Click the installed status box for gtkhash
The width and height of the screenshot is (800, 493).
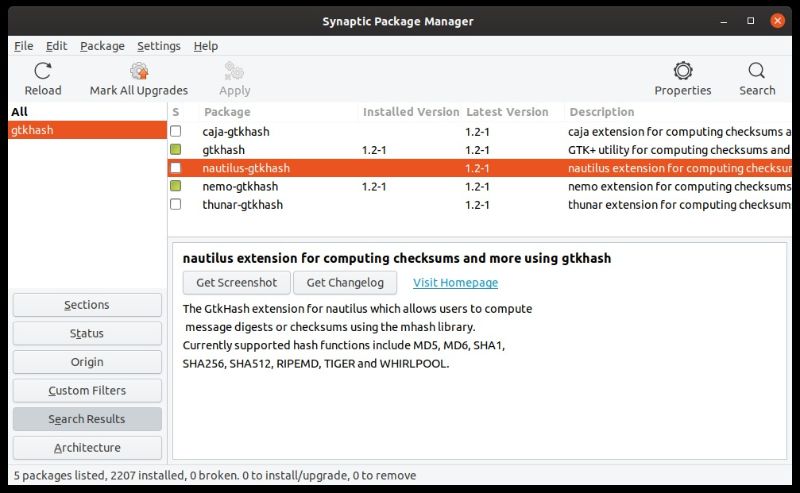[176, 150]
